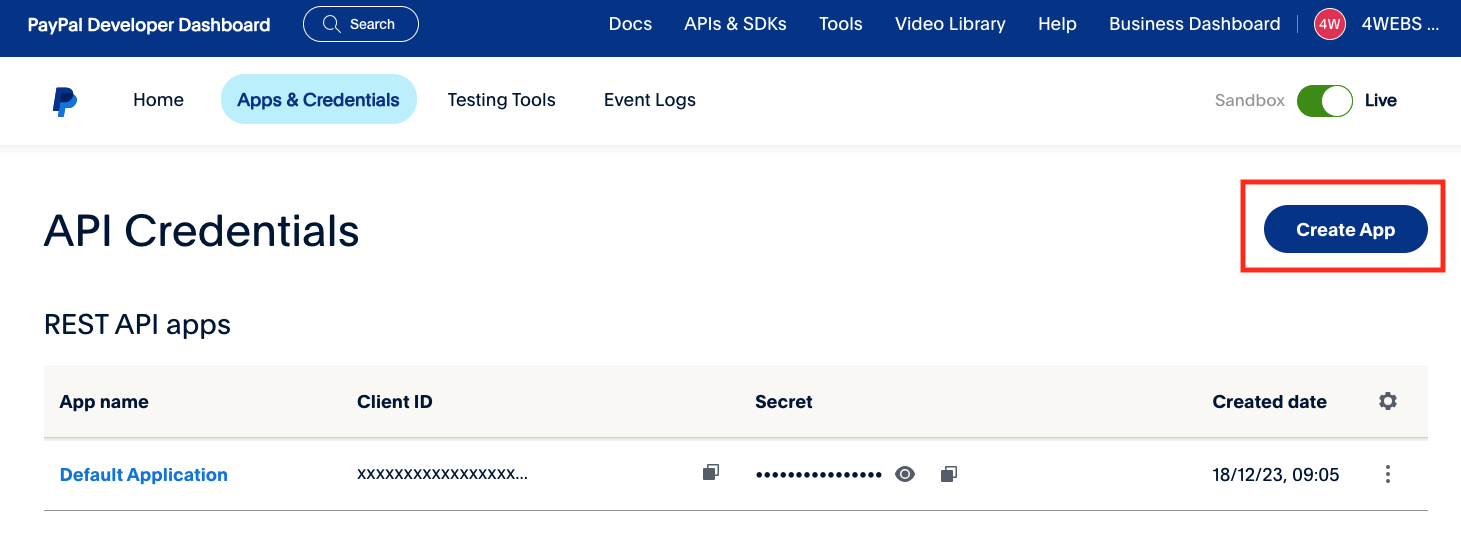This screenshot has width=1461, height=553.
Task: Click the API Credentials heading
Action: 202,231
